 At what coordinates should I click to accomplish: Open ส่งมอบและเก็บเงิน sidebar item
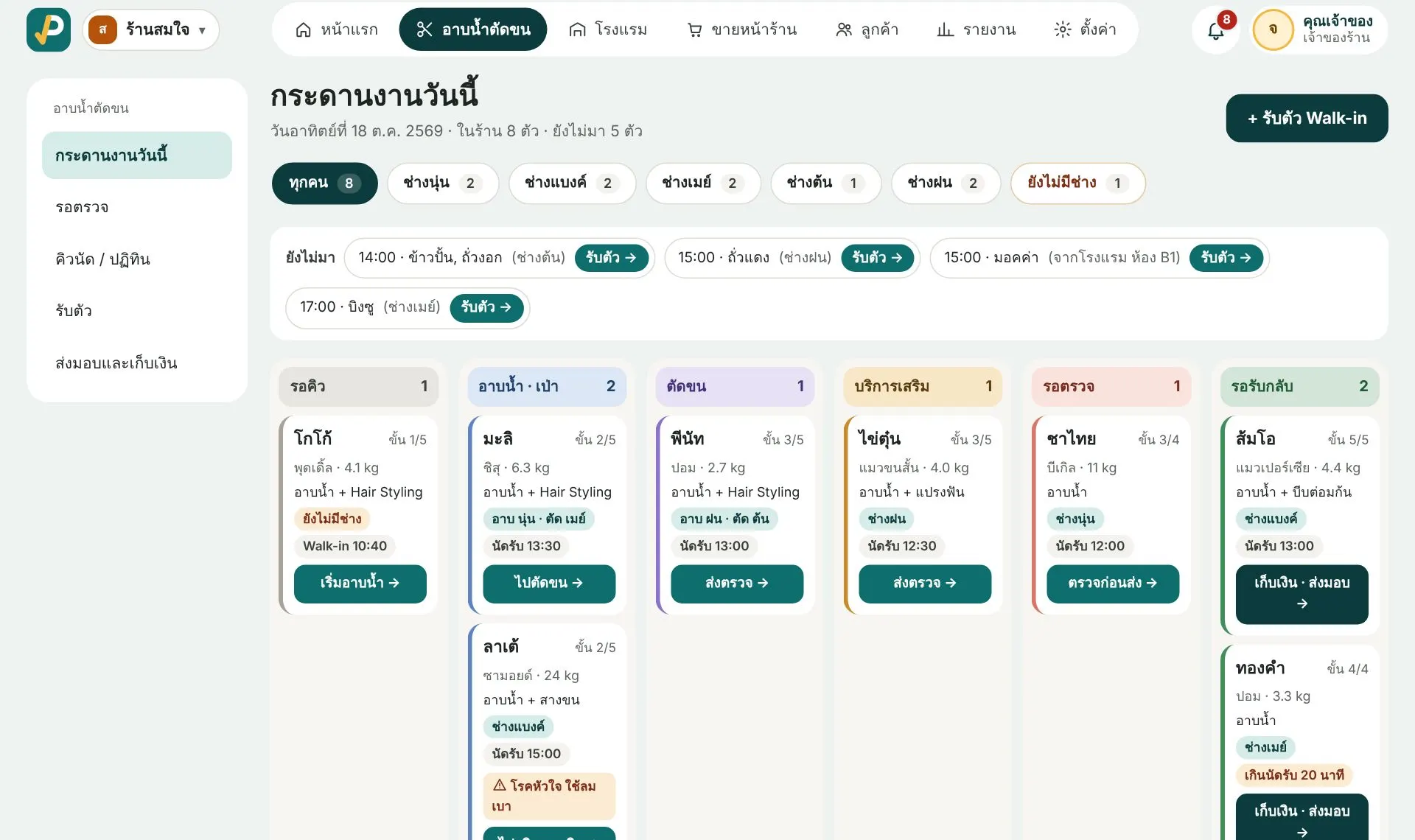click(137, 363)
